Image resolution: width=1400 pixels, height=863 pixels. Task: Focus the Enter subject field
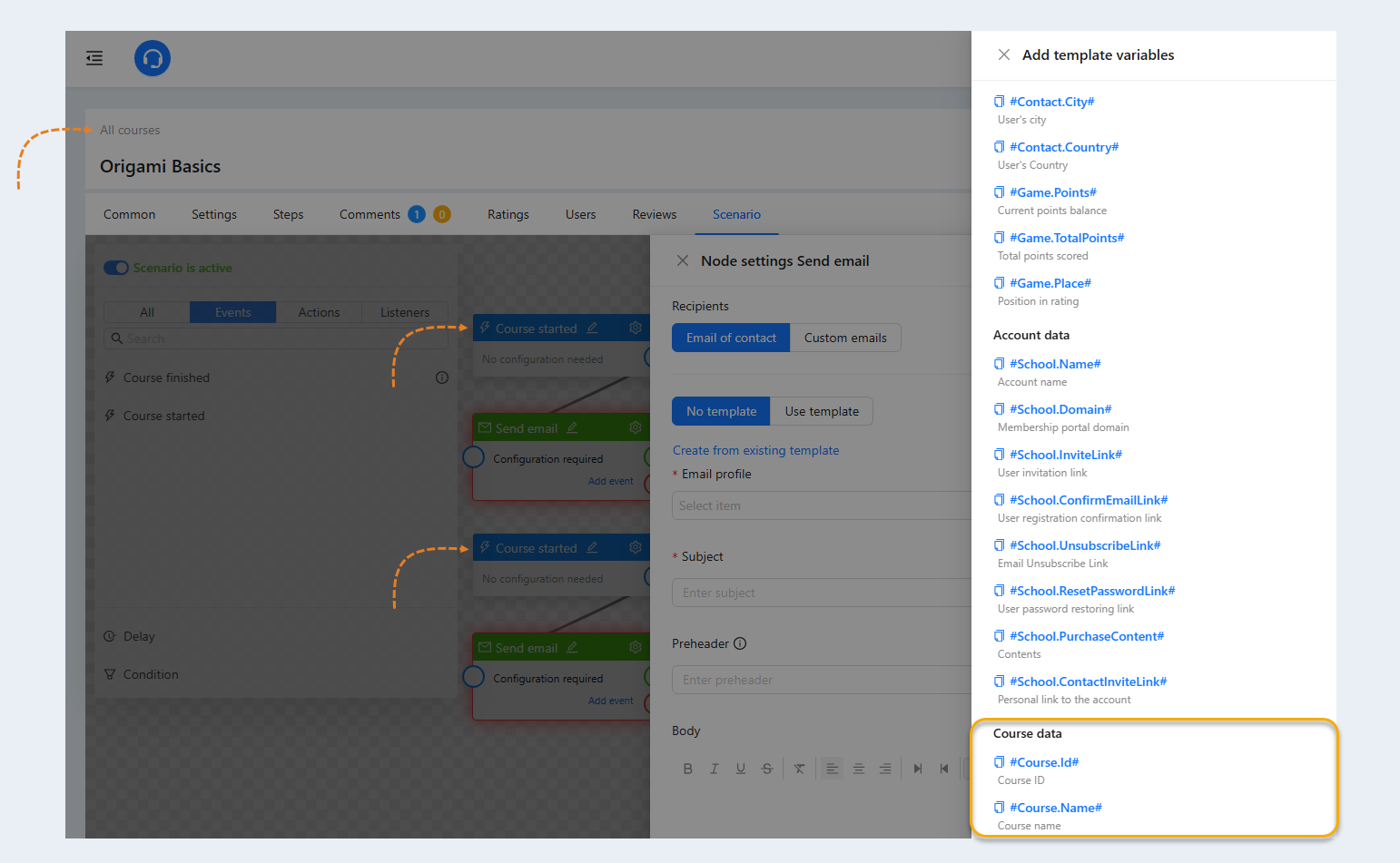point(822,593)
